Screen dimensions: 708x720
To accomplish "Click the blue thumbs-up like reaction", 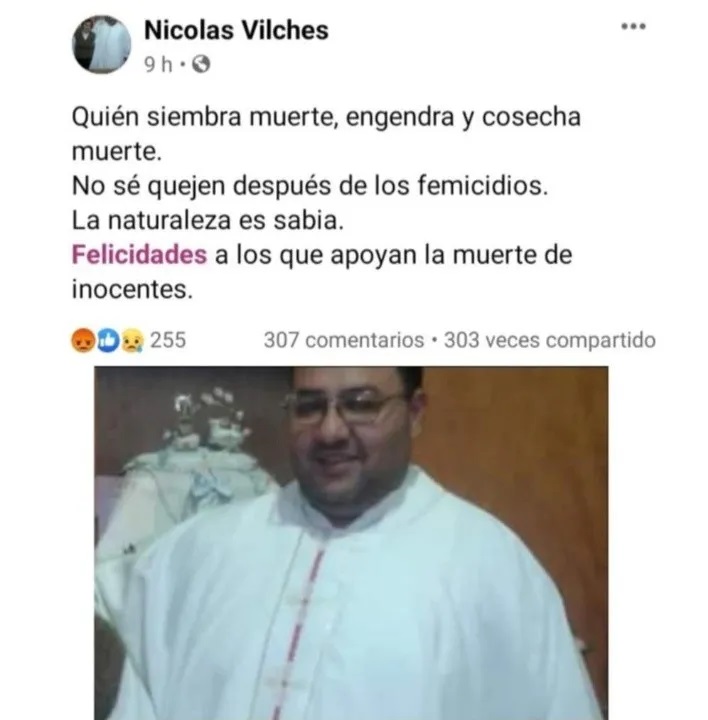I will (x=108, y=341).
